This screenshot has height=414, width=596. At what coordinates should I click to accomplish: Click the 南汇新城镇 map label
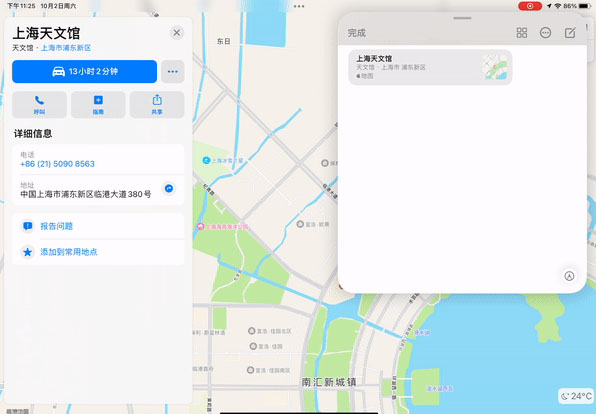coord(329,382)
